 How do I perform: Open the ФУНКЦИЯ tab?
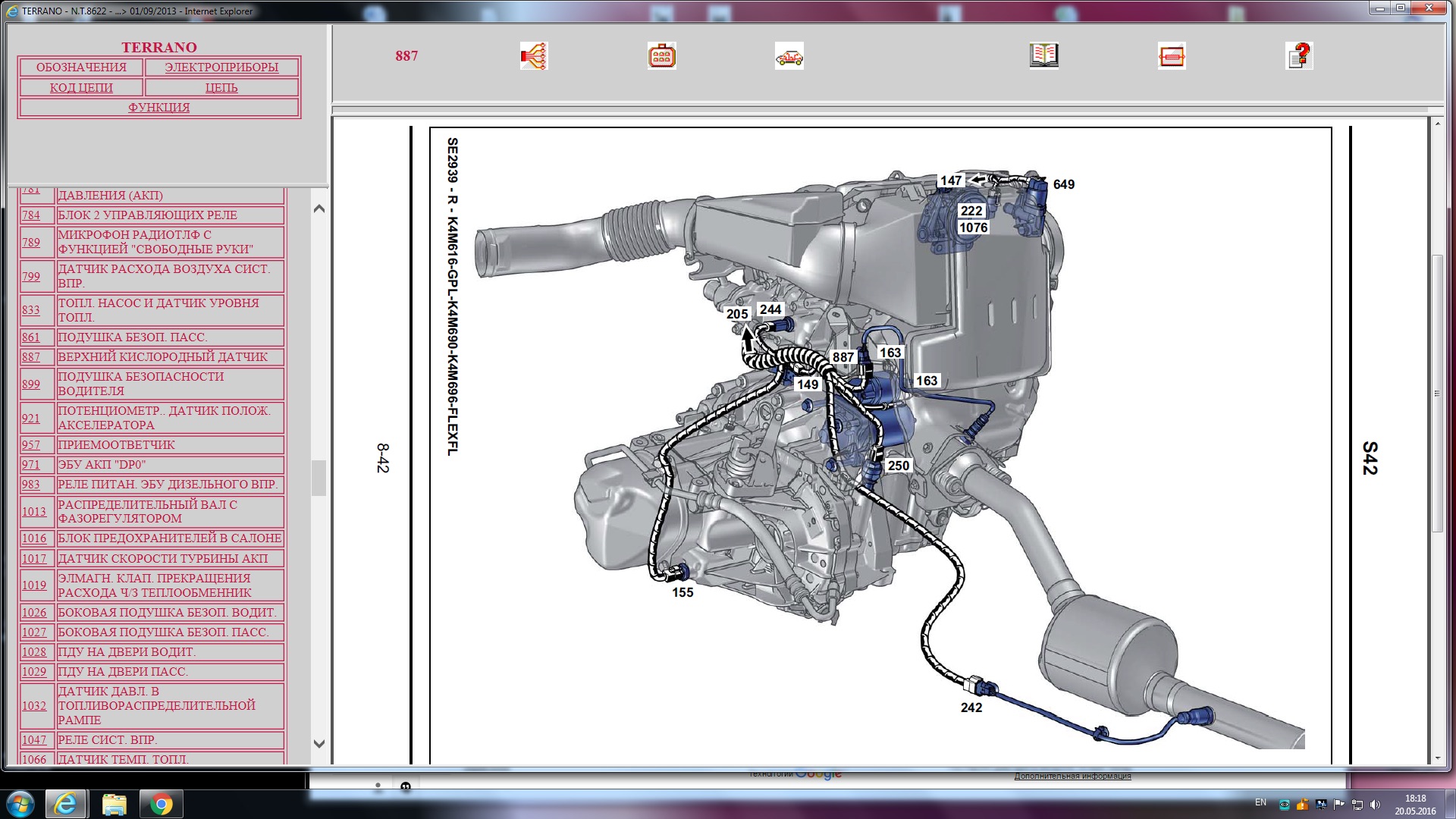tap(159, 108)
